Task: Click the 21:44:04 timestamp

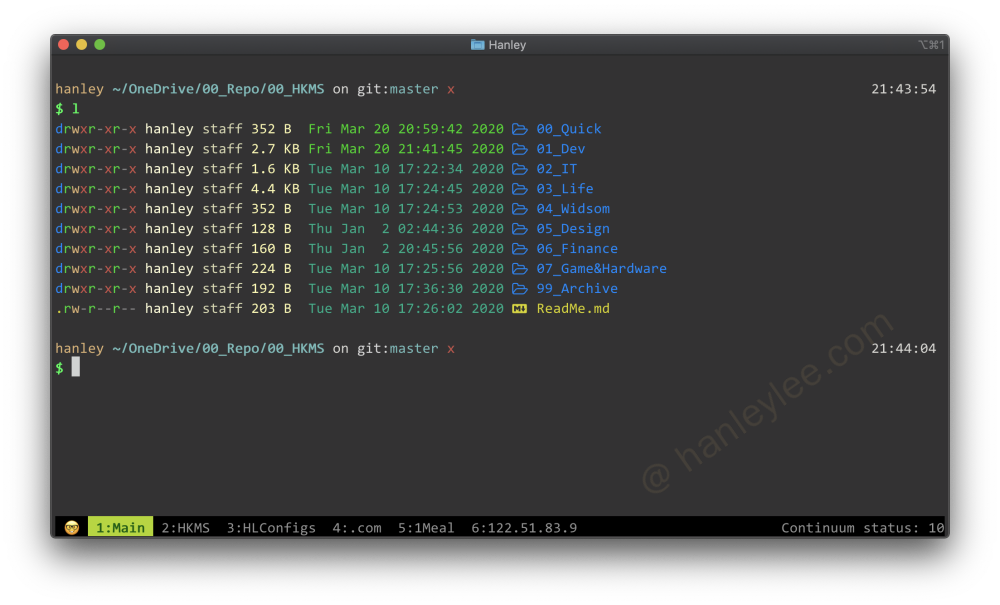Action: pyautogui.click(x=904, y=349)
